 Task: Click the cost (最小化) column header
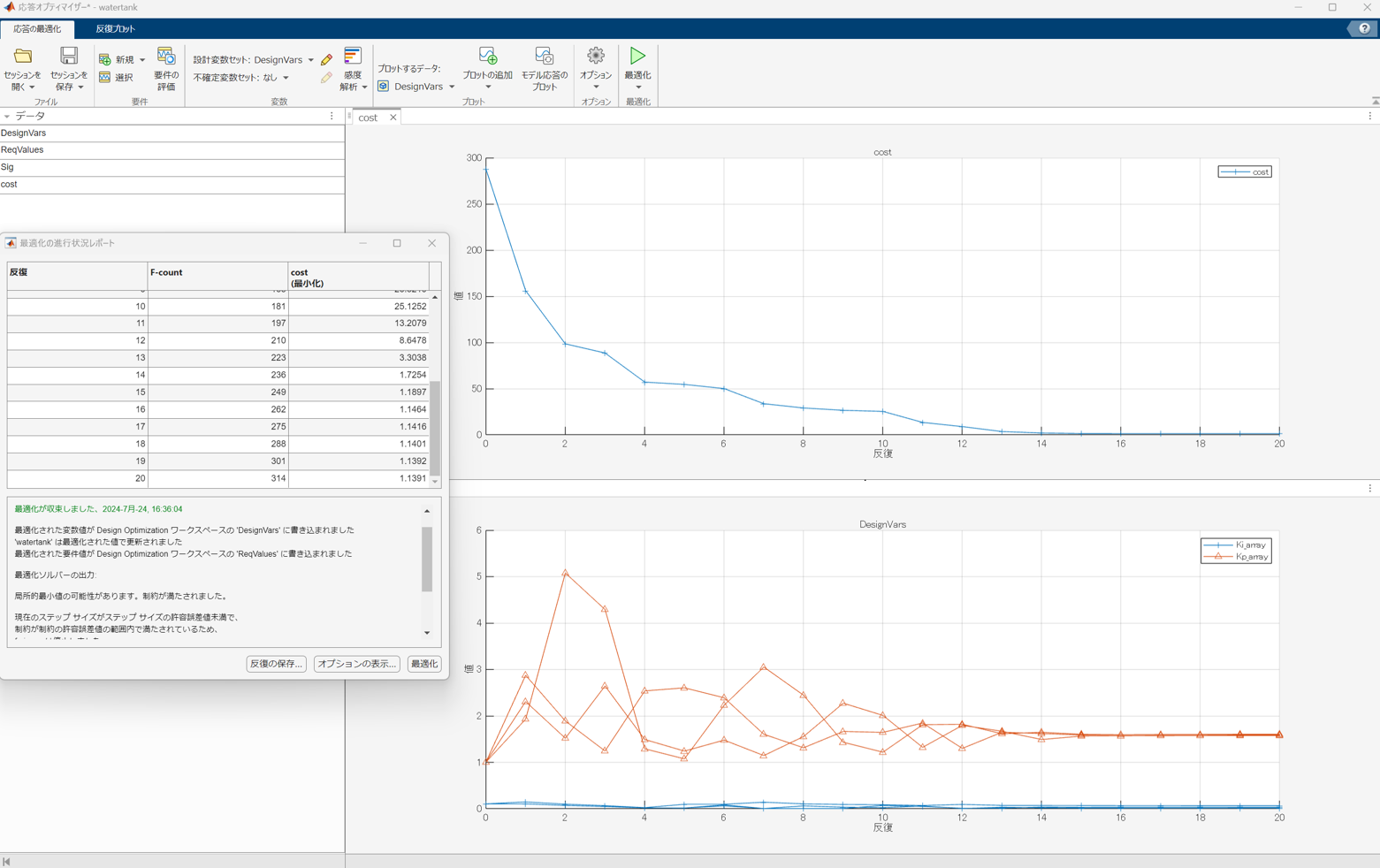358,276
